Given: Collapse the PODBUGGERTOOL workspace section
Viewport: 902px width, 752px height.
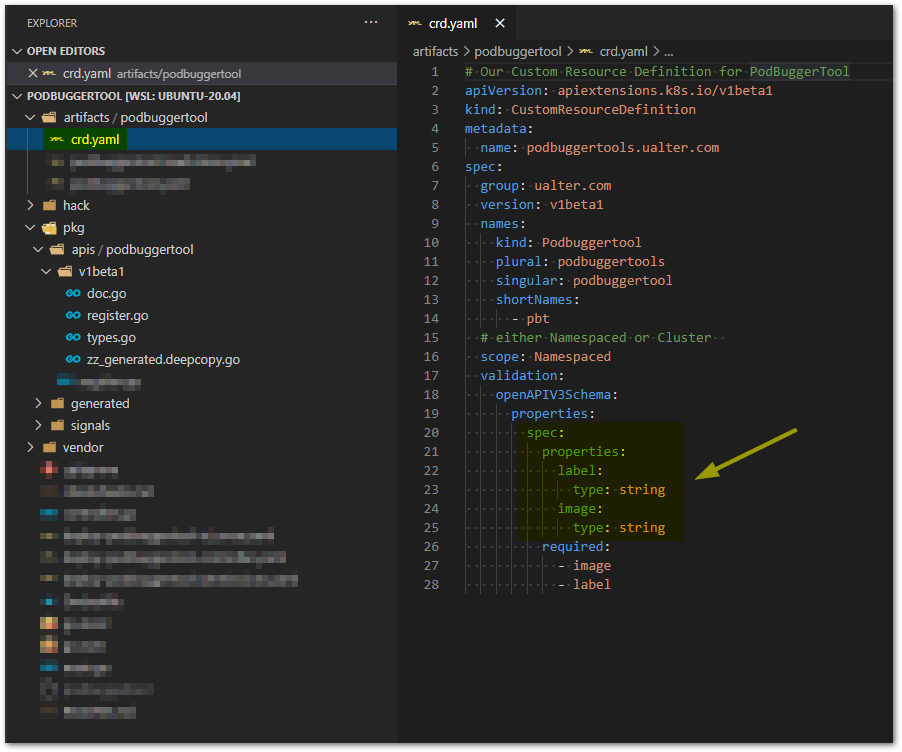Looking at the screenshot, I should pyautogui.click(x=16, y=96).
